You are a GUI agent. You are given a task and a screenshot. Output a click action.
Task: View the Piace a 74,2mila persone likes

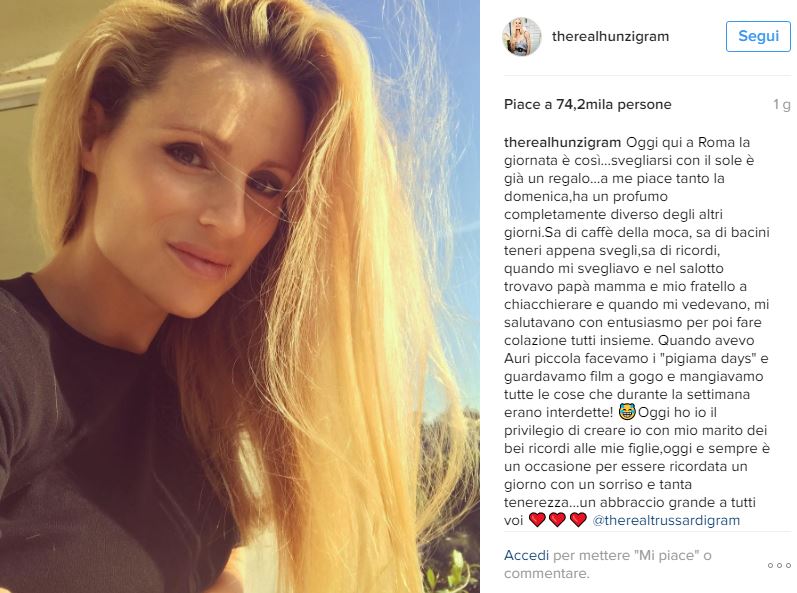coord(588,104)
